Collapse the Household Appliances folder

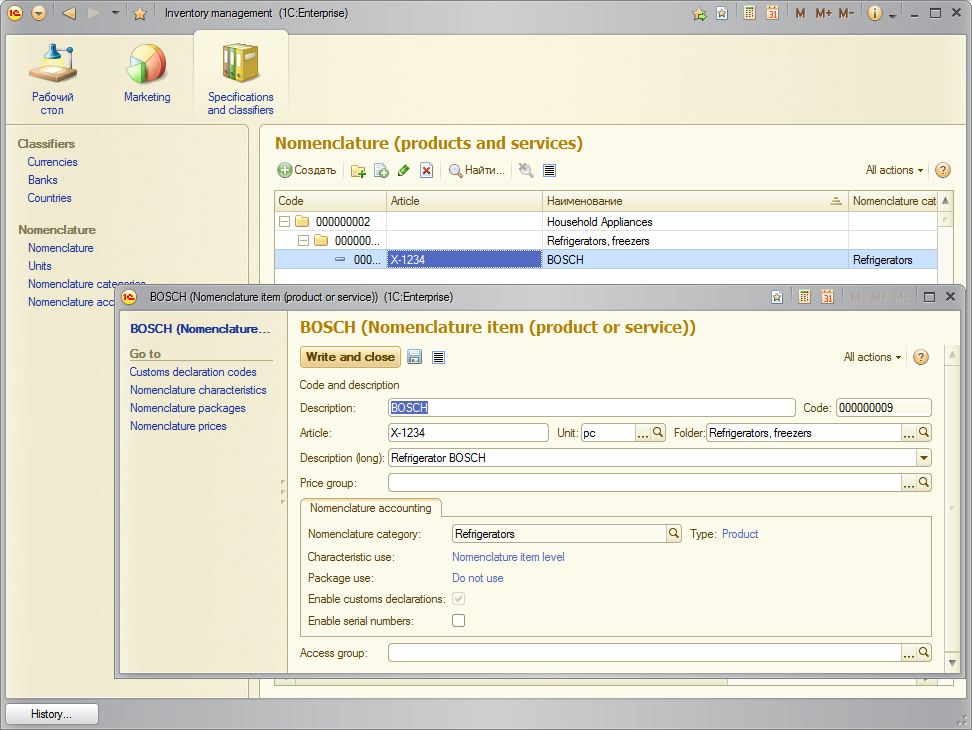[285, 222]
